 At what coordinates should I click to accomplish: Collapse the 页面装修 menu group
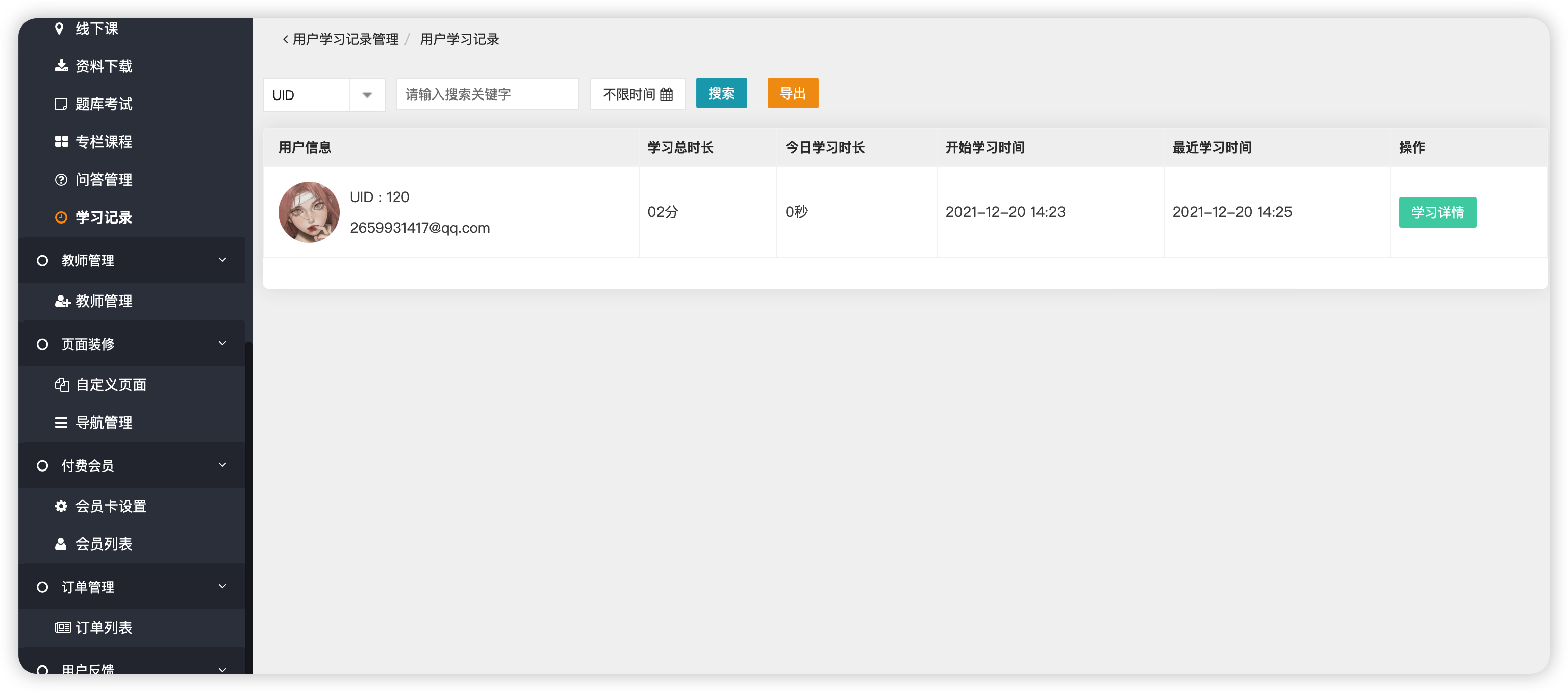(x=222, y=343)
